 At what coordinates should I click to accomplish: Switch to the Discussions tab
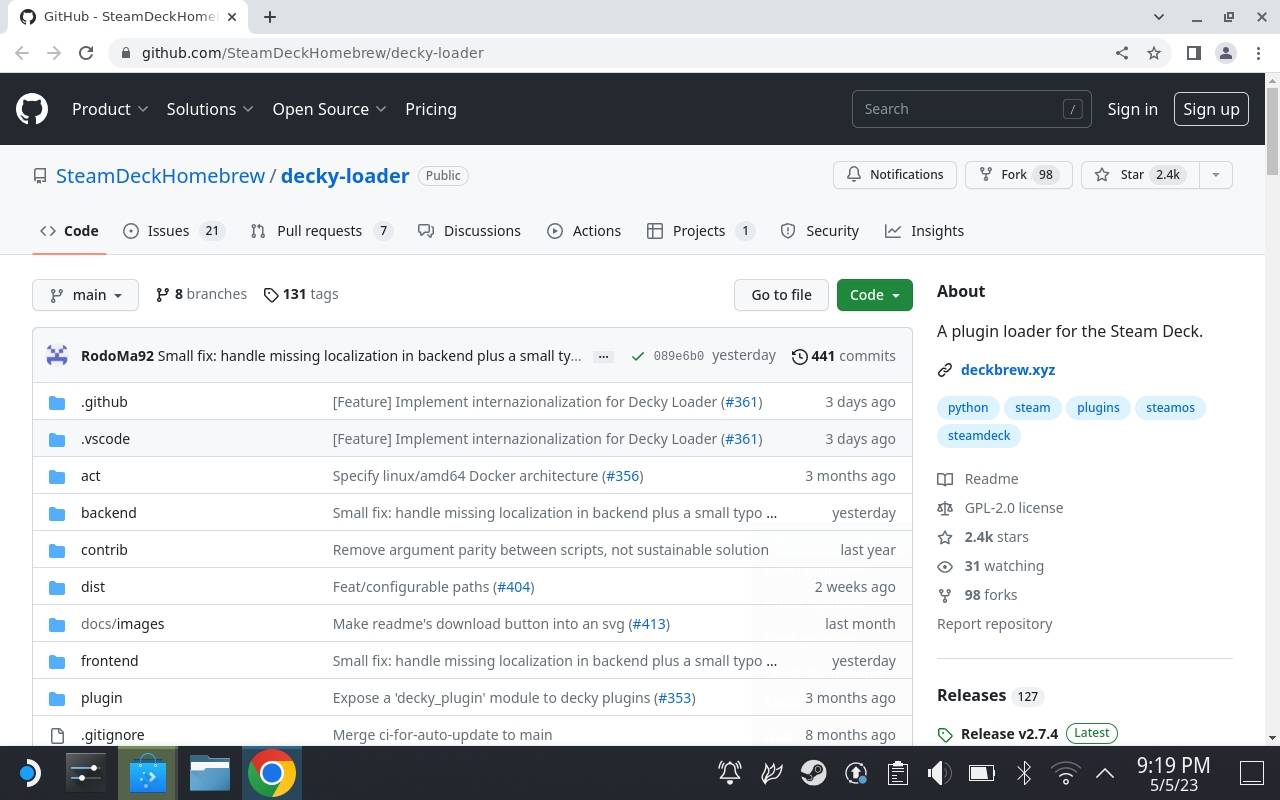point(469,231)
